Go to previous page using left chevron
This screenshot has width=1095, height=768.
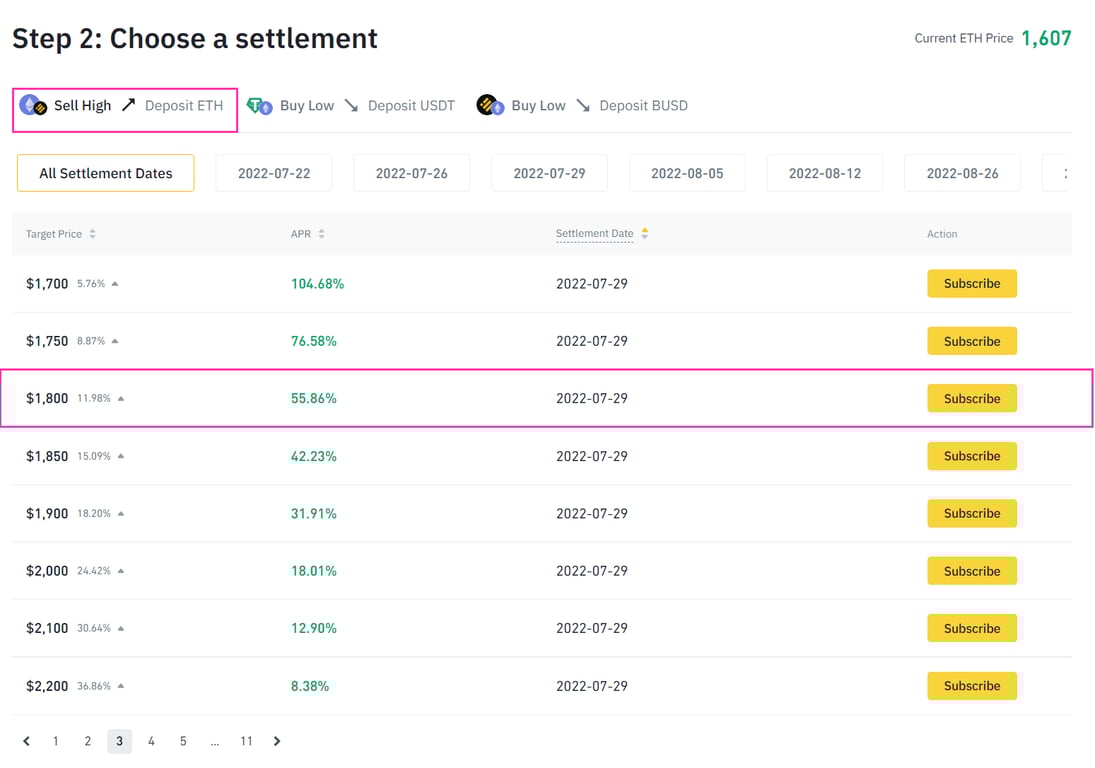(26, 741)
